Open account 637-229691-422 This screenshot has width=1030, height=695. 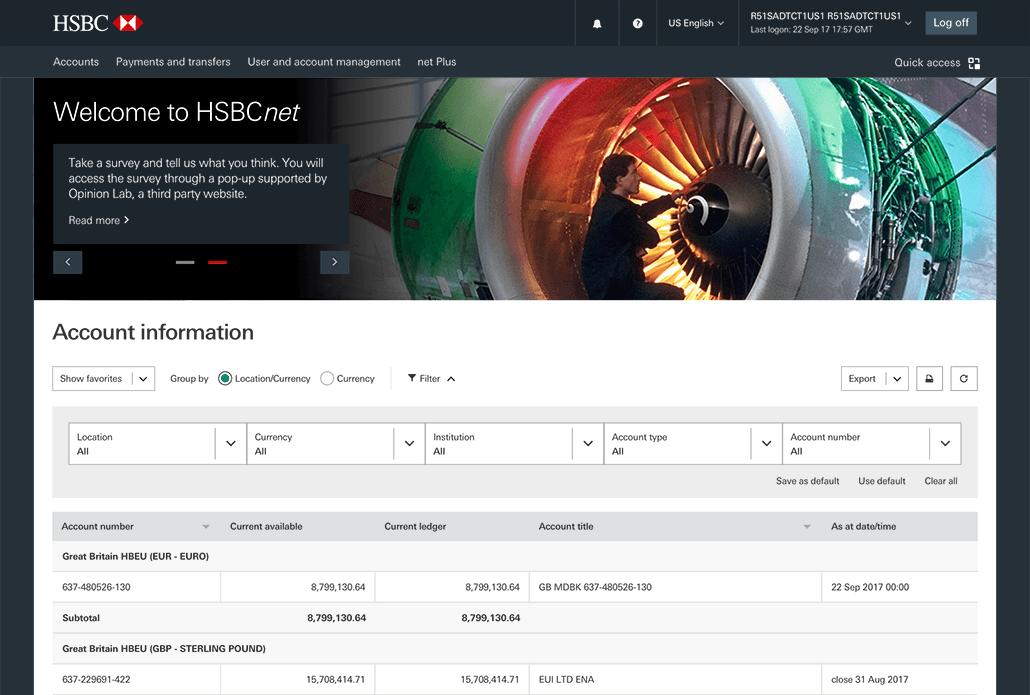point(96,679)
